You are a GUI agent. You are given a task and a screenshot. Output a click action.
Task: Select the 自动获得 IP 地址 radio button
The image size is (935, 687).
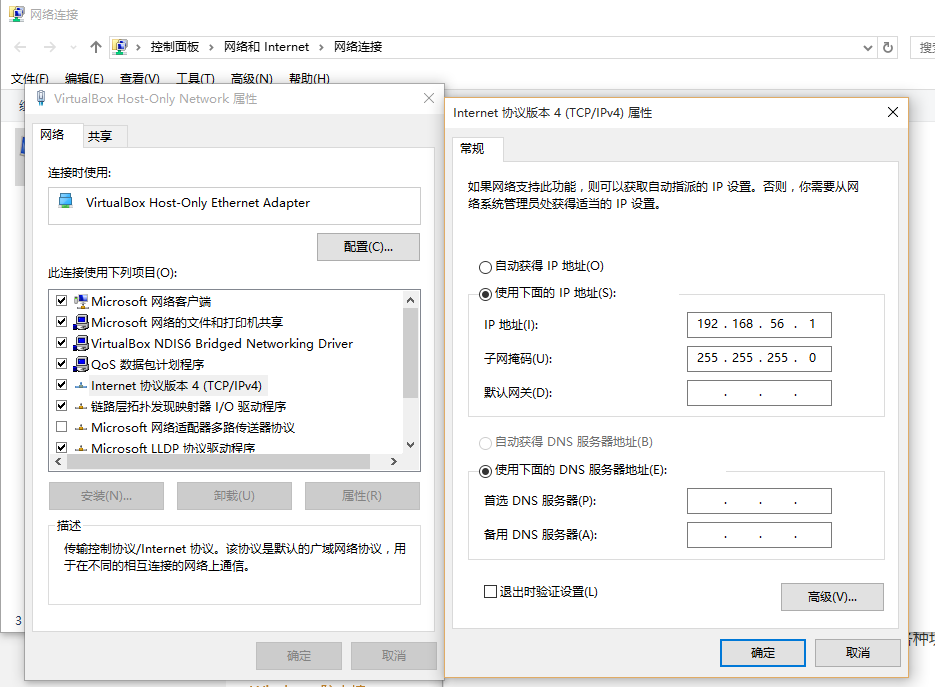[x=486, y=266]
